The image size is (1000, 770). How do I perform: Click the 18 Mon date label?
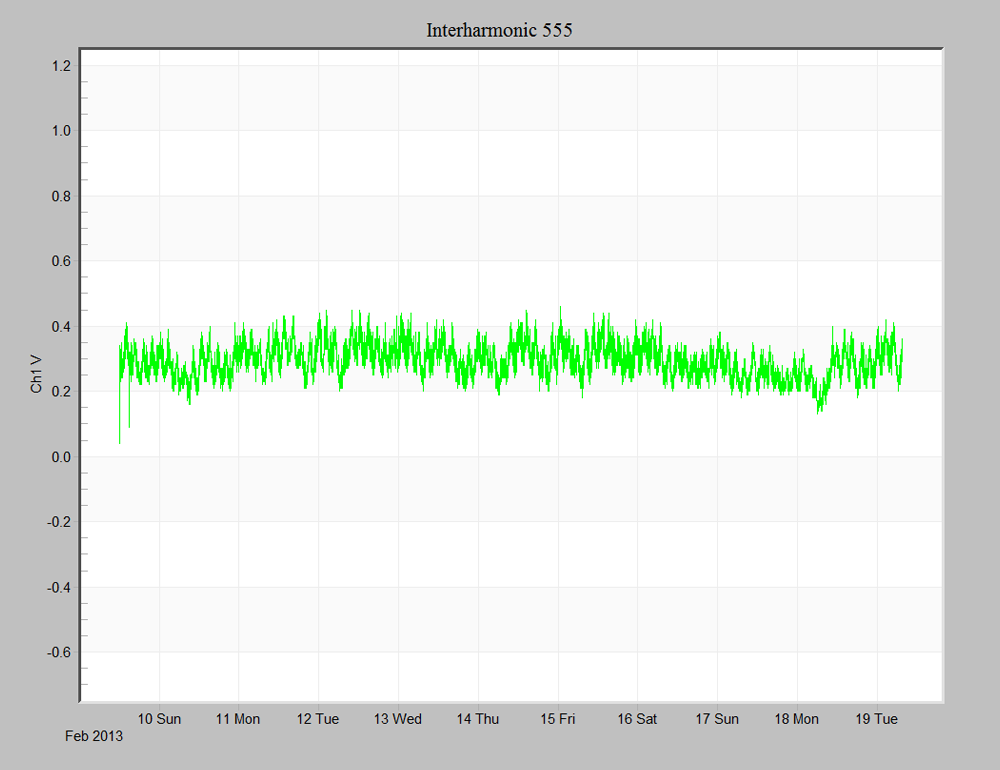(x=796, y=719)
